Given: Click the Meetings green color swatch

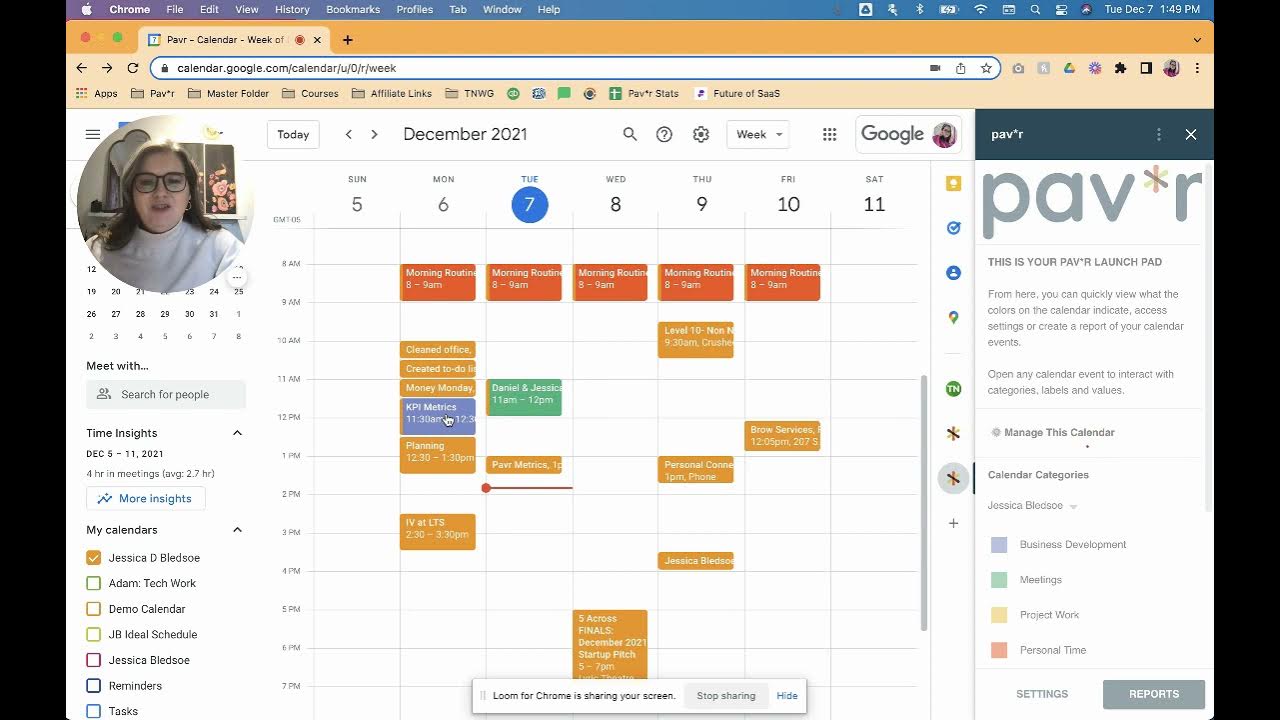Looking at the screenshot, I should tap(999, 580).
